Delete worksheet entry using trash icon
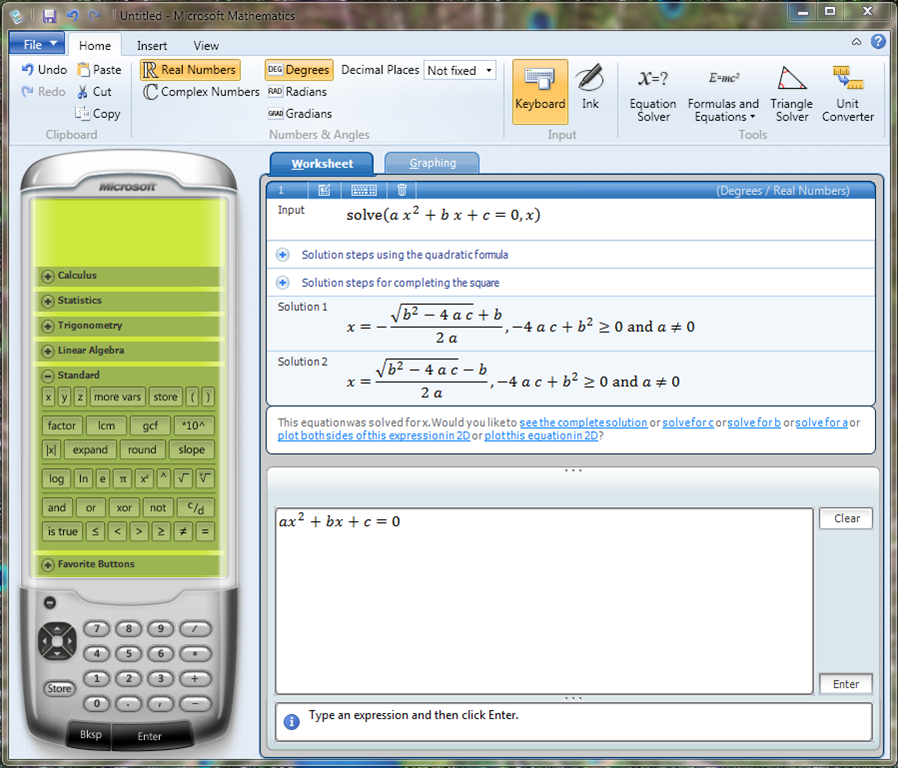 [401, 190]
